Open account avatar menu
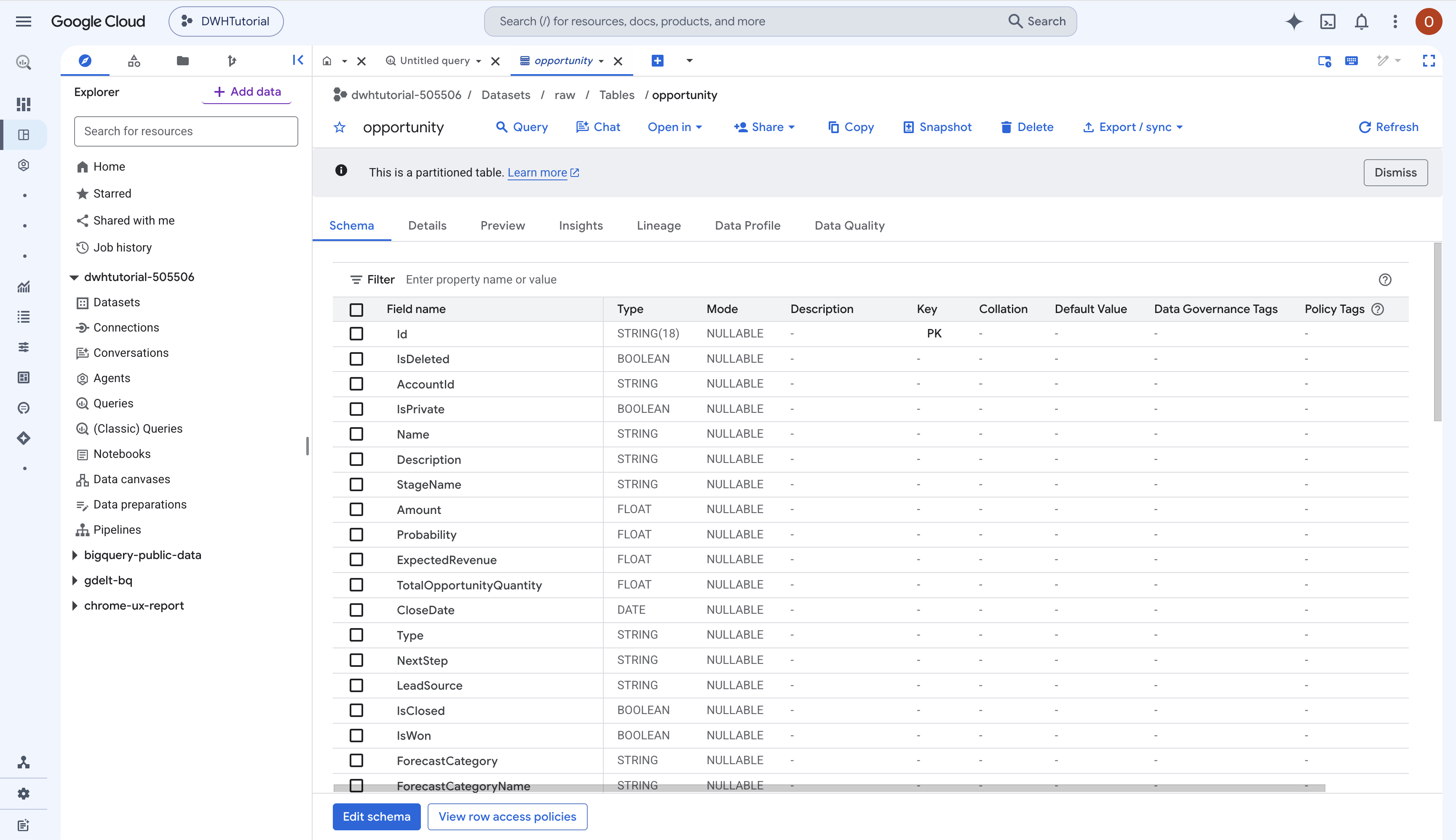Image resolution: width=1456 pixels, height=840 pixels. click(x=1429, y=21)
